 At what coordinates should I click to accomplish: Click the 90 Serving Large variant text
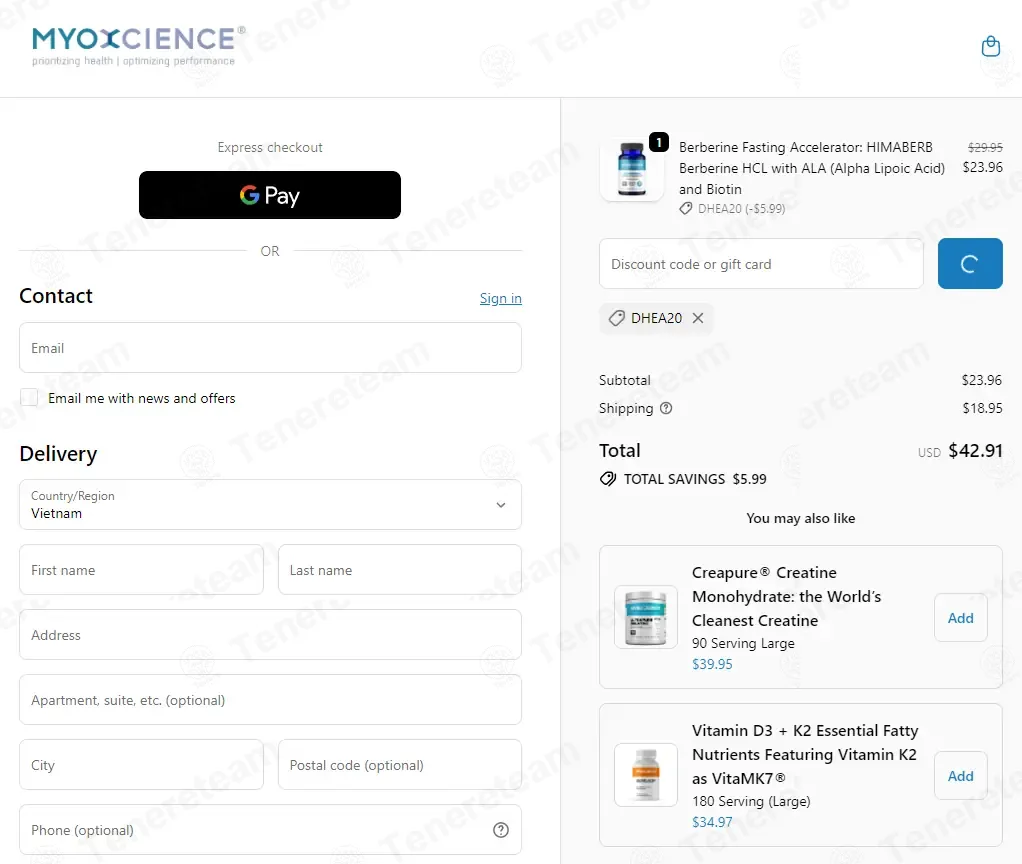[743, 644]
